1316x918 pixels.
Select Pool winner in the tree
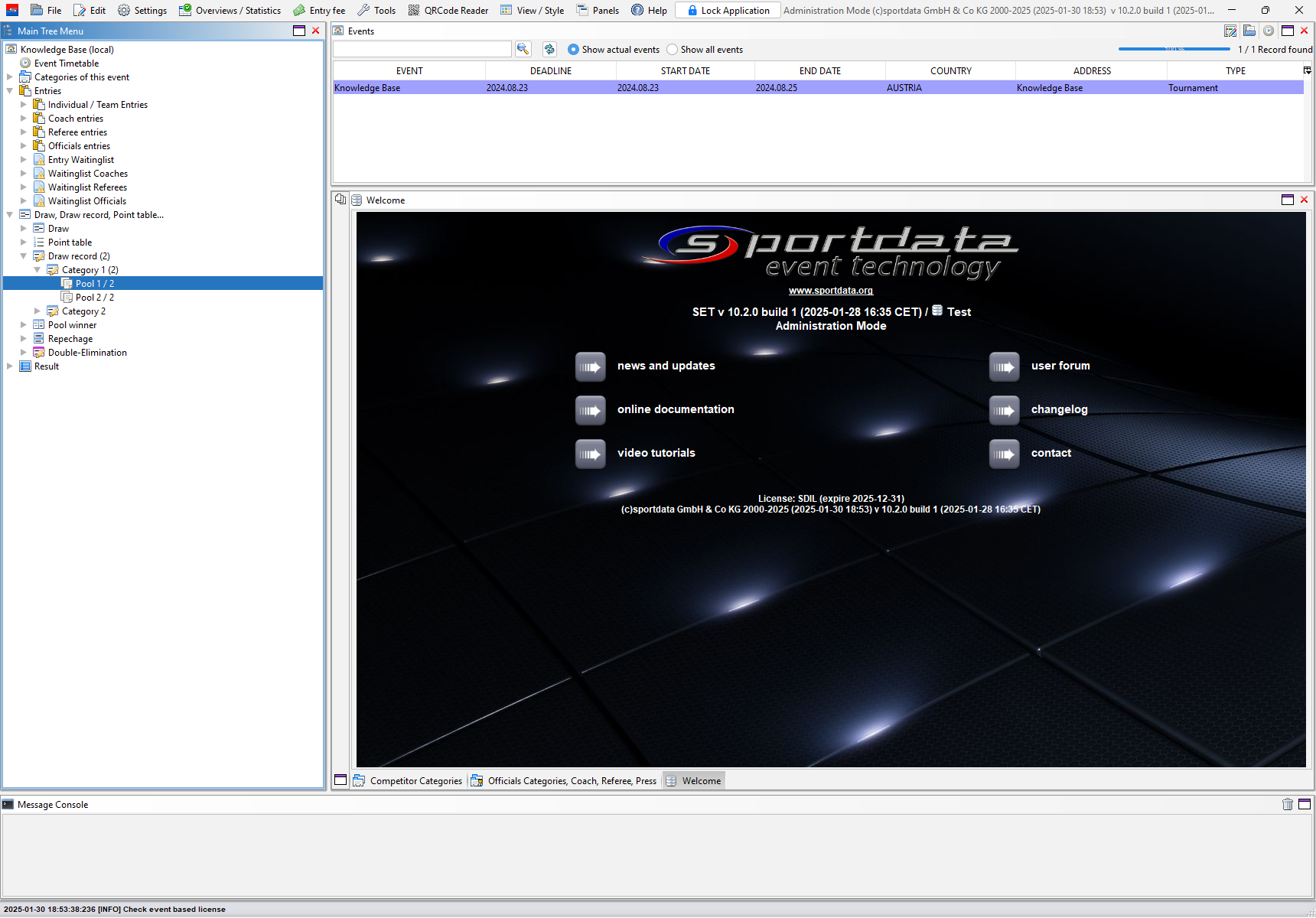point(72,325)
